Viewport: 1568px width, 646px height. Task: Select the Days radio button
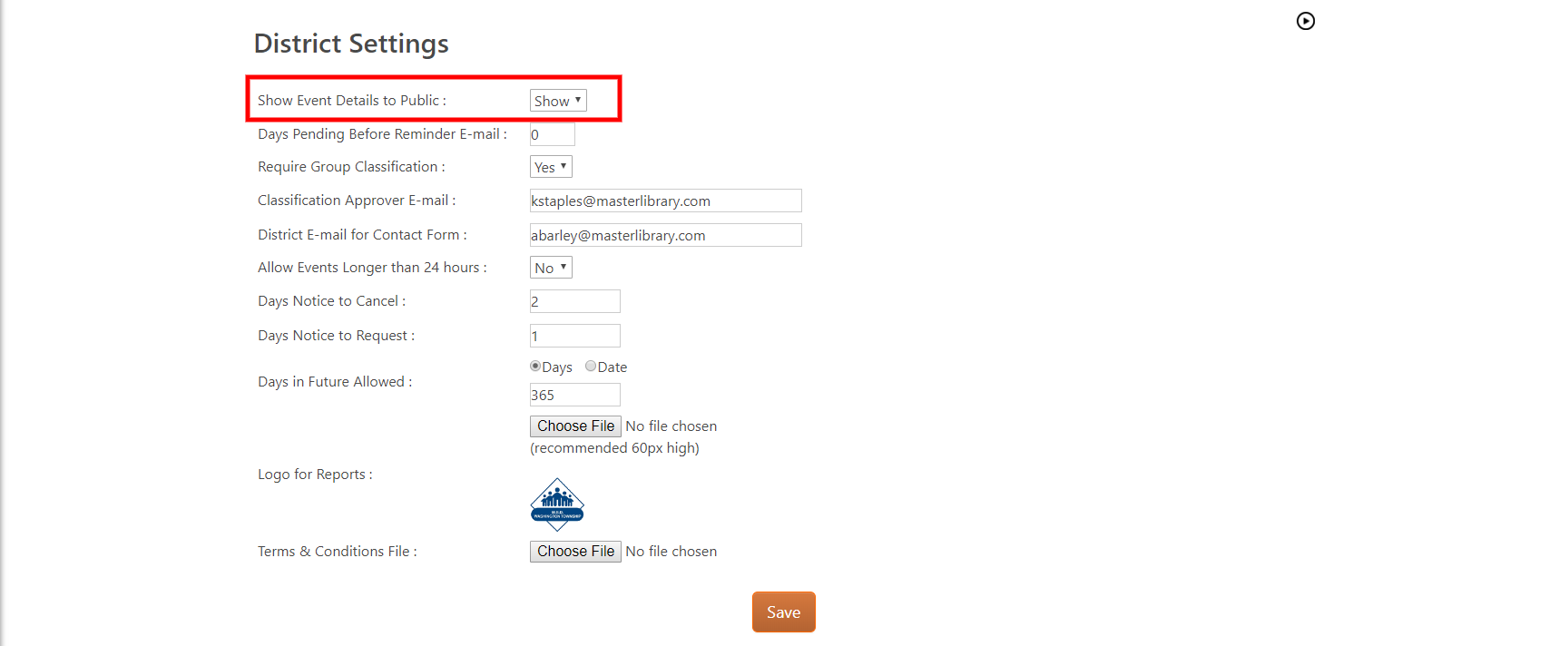click(x=535, y=367)
